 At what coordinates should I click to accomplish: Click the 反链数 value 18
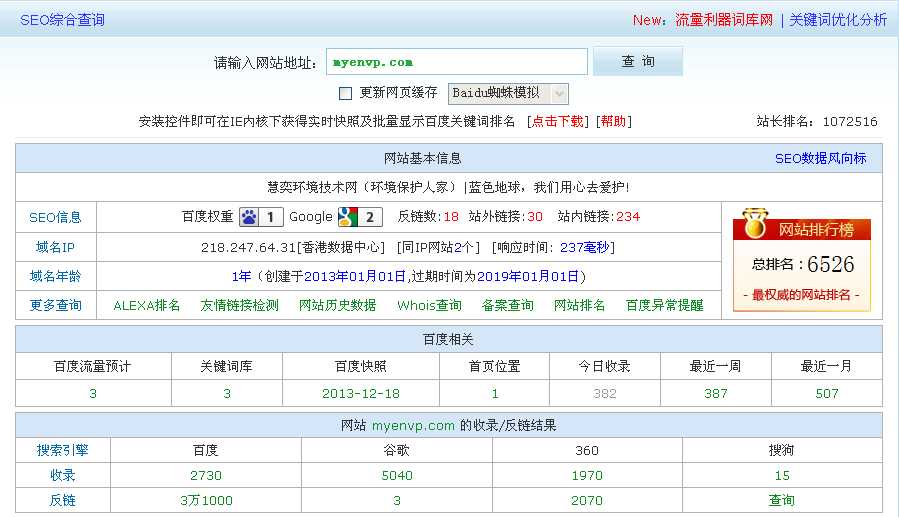click(451, 217)
